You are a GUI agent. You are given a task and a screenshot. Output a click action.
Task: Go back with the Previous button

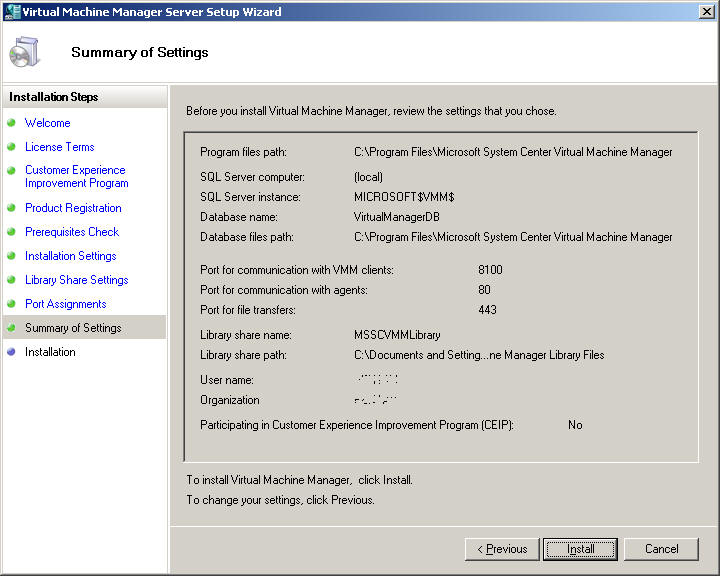click(x=502, y=549)
